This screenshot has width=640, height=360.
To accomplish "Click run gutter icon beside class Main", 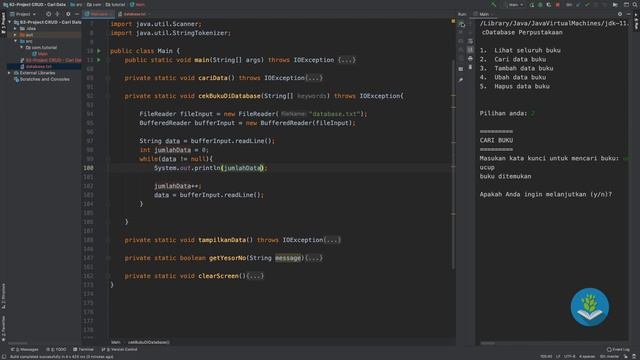I will (x=99, y=51).
